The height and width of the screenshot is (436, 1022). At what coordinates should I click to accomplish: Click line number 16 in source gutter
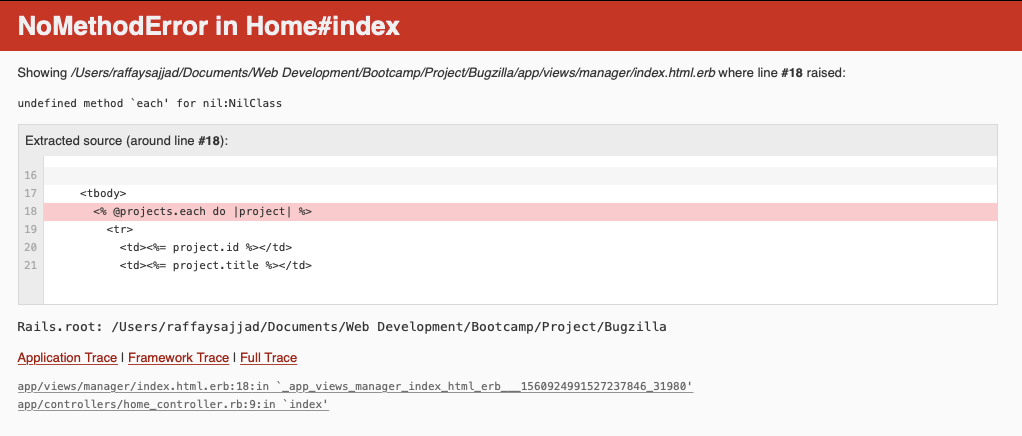(31, 175)
